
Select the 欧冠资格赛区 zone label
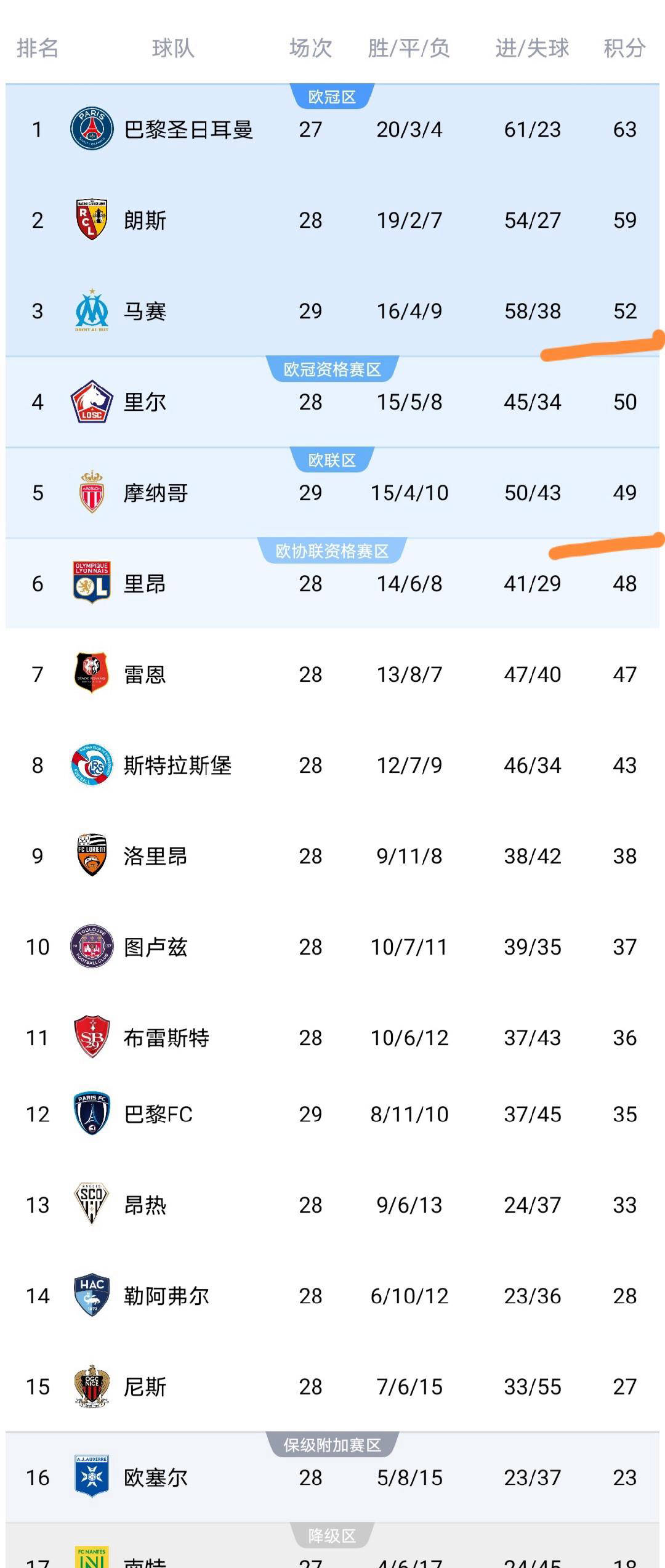coord(332,370)
